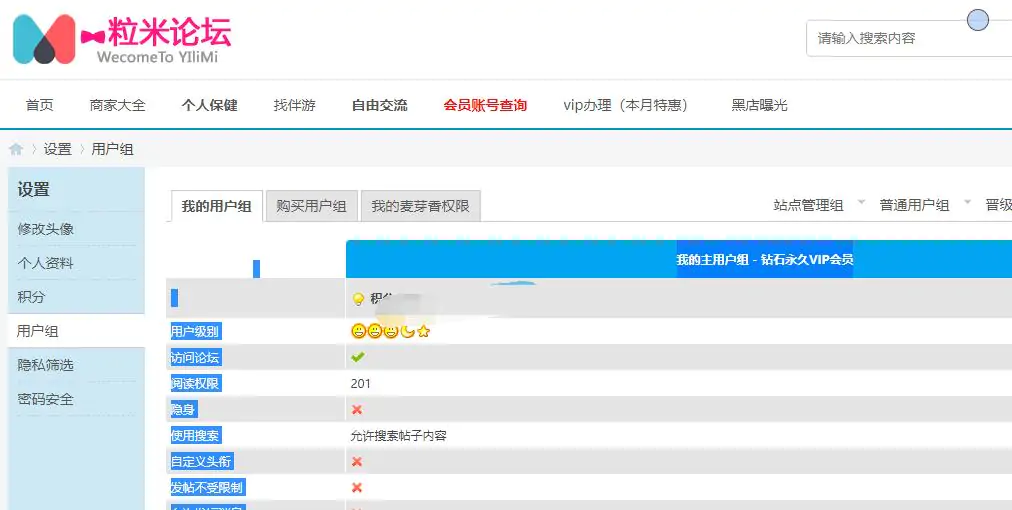The height and width of the screenshot is (510, 1012).
Task: Click the green checkmark in 访问论坛 row
Action: tap(358, 356)
